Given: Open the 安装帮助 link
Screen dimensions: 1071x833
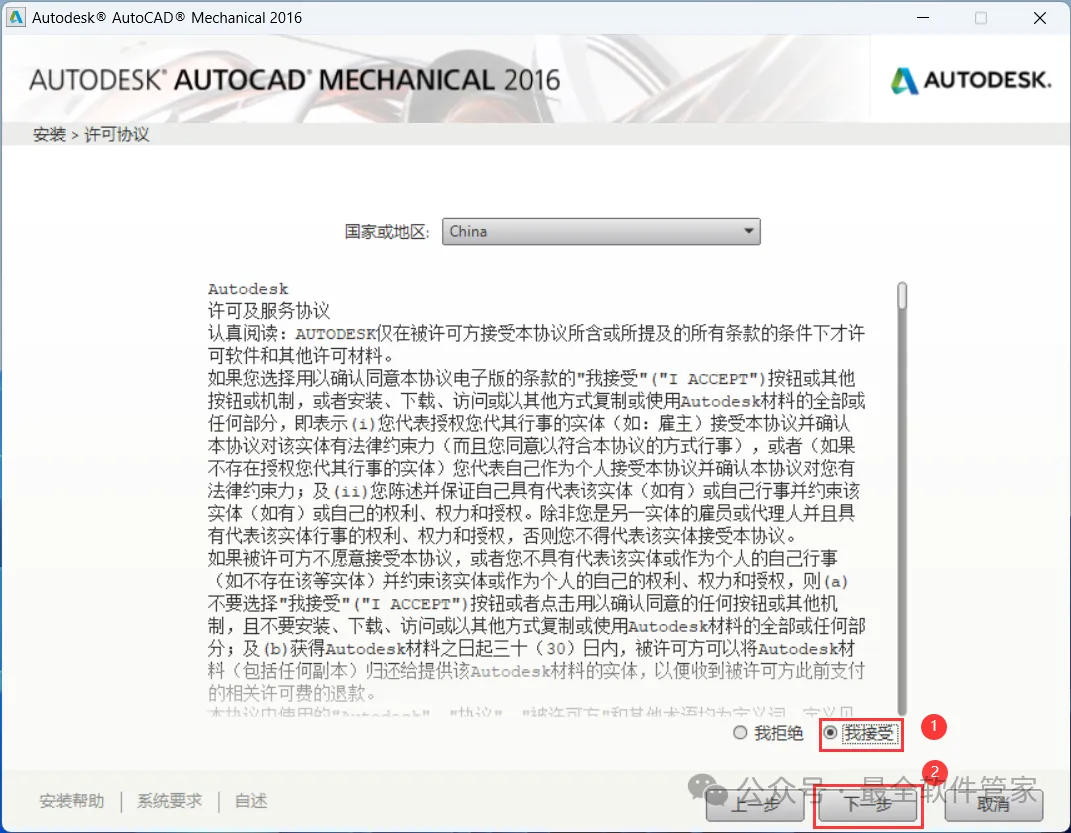Looking at the screenshot, I should (x=72, y=801).
